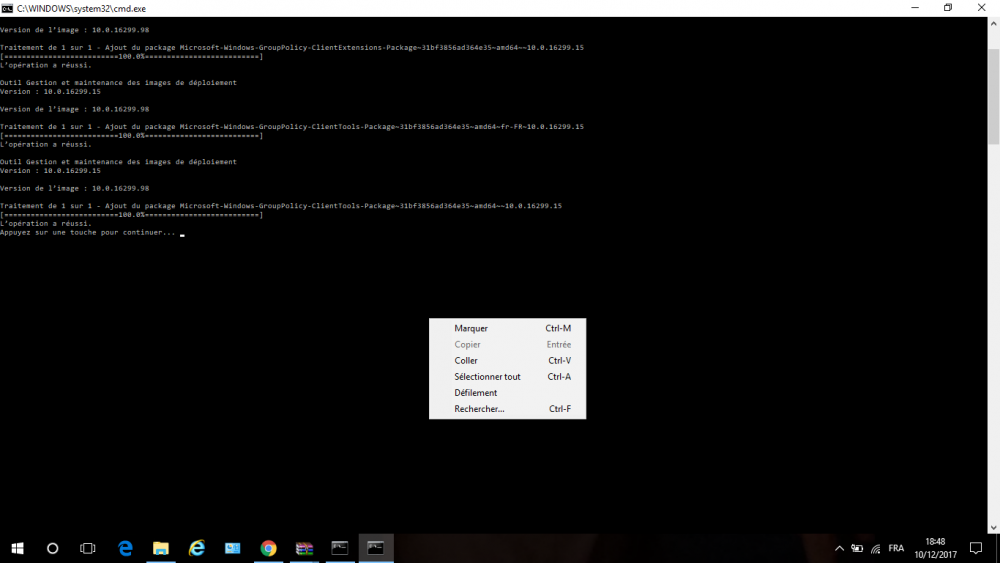
Task: Click the vertical scrollbar thumb
Action: [x=994, y=96]
